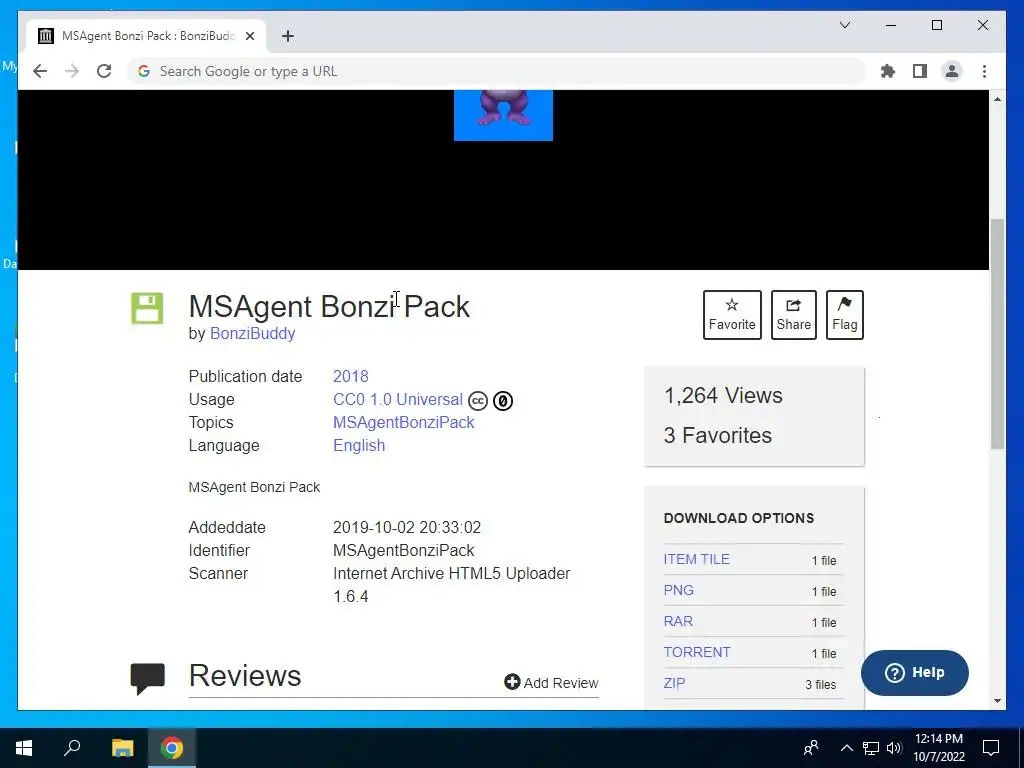This screenshot has width=1024, height=768.
Task: Download the TORRENT file option
Action: [697, 652]
